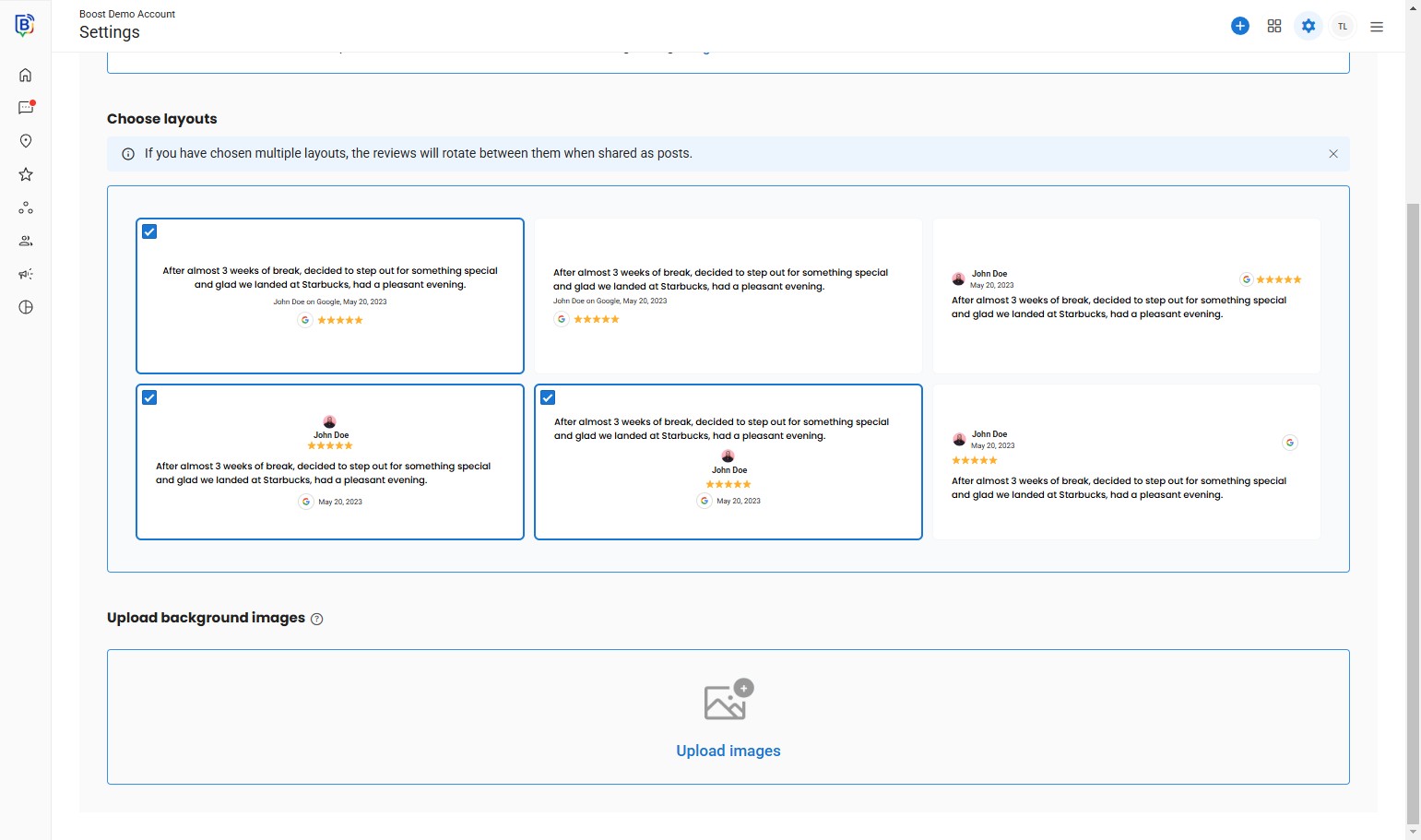
Task: Open the hamburger menu in top right
Action: tap(1377, 27)
